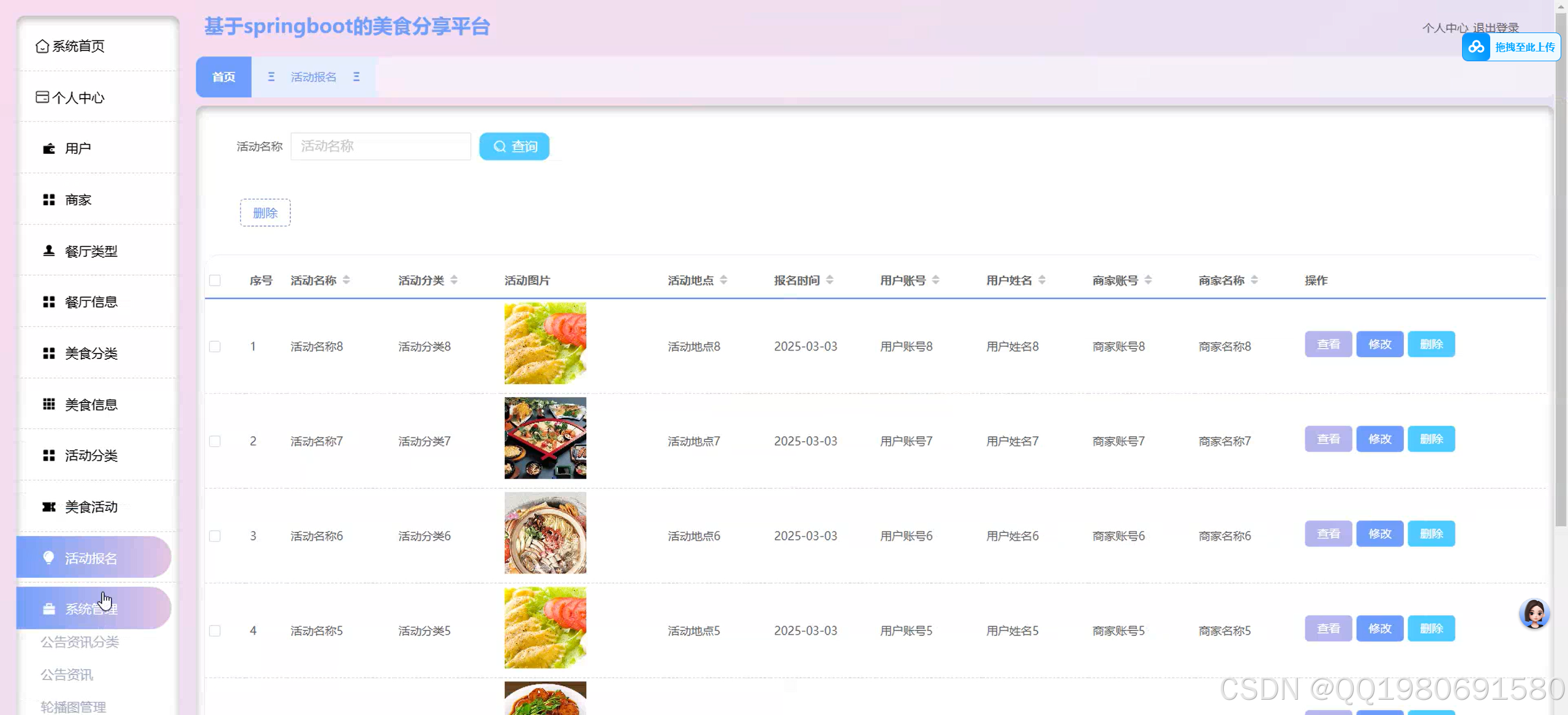Image resolution: width=1568 pixels, height=715 pixels.
Task: Open the 商家 section in sidebar
Action: (77, 199)
